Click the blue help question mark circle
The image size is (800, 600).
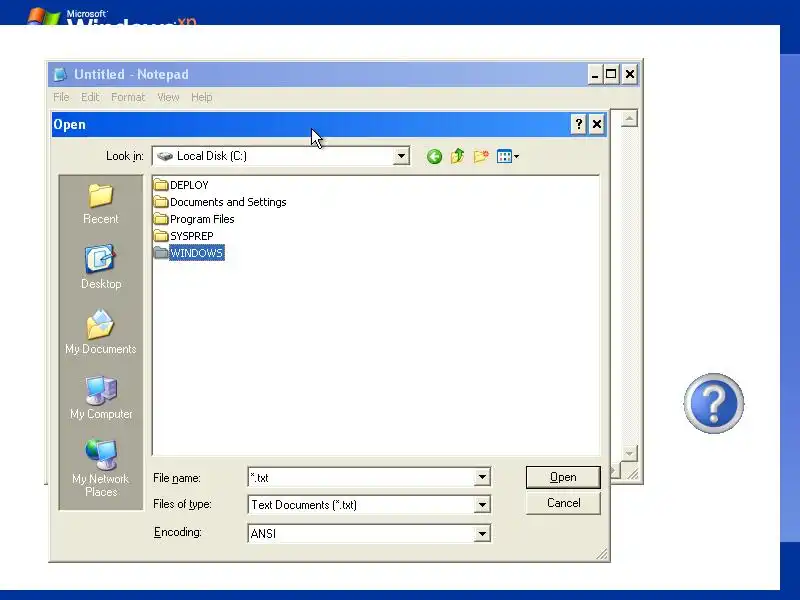coord(713,403)
